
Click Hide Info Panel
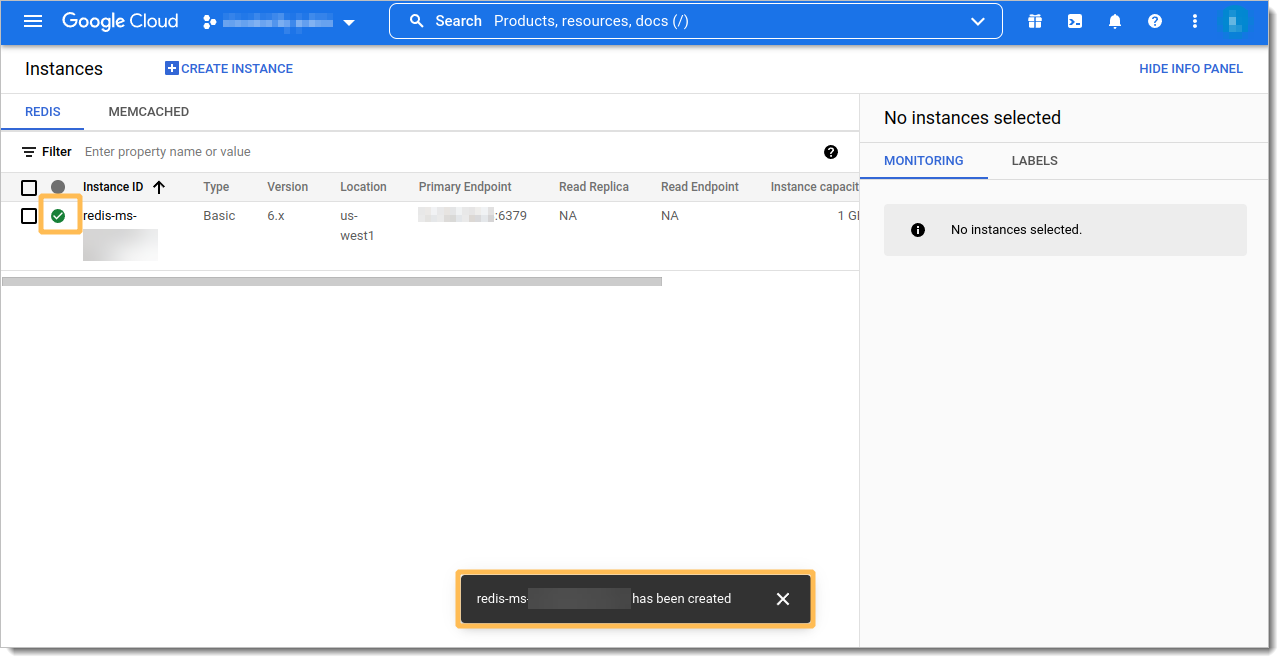1191,69
